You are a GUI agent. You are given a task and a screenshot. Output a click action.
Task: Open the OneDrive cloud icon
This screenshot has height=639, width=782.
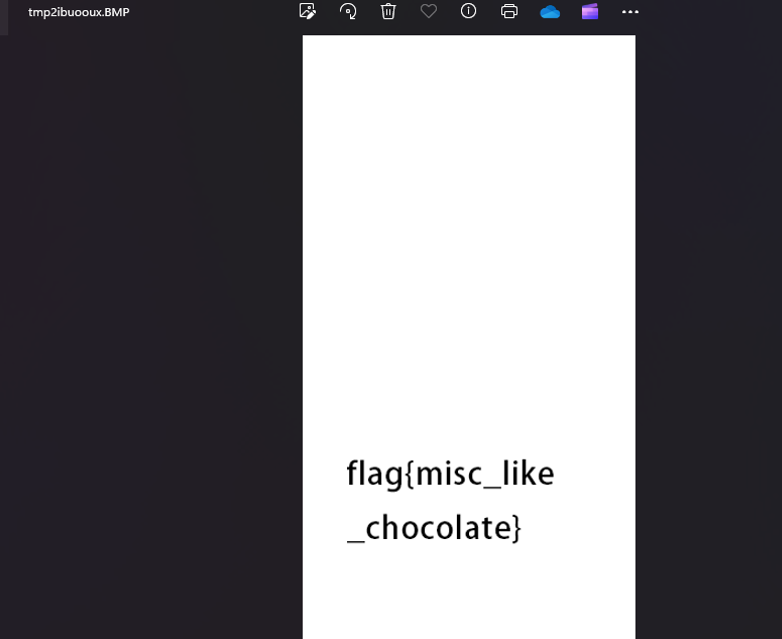point(550,11)
